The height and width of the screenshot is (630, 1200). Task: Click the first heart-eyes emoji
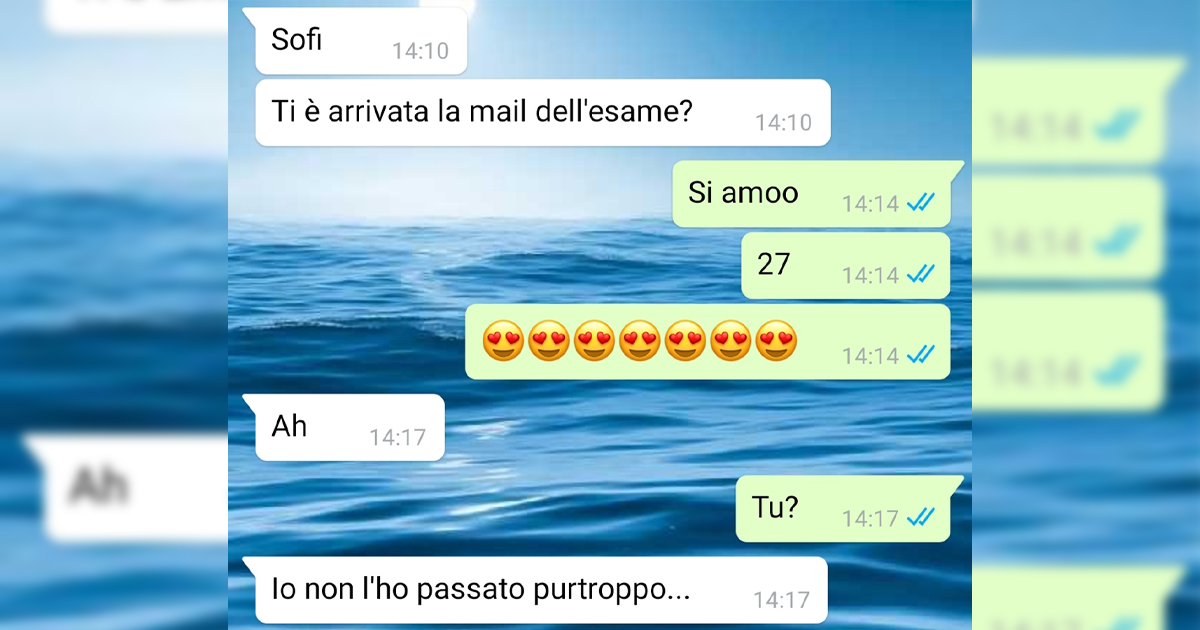click(x=502, y=344)
